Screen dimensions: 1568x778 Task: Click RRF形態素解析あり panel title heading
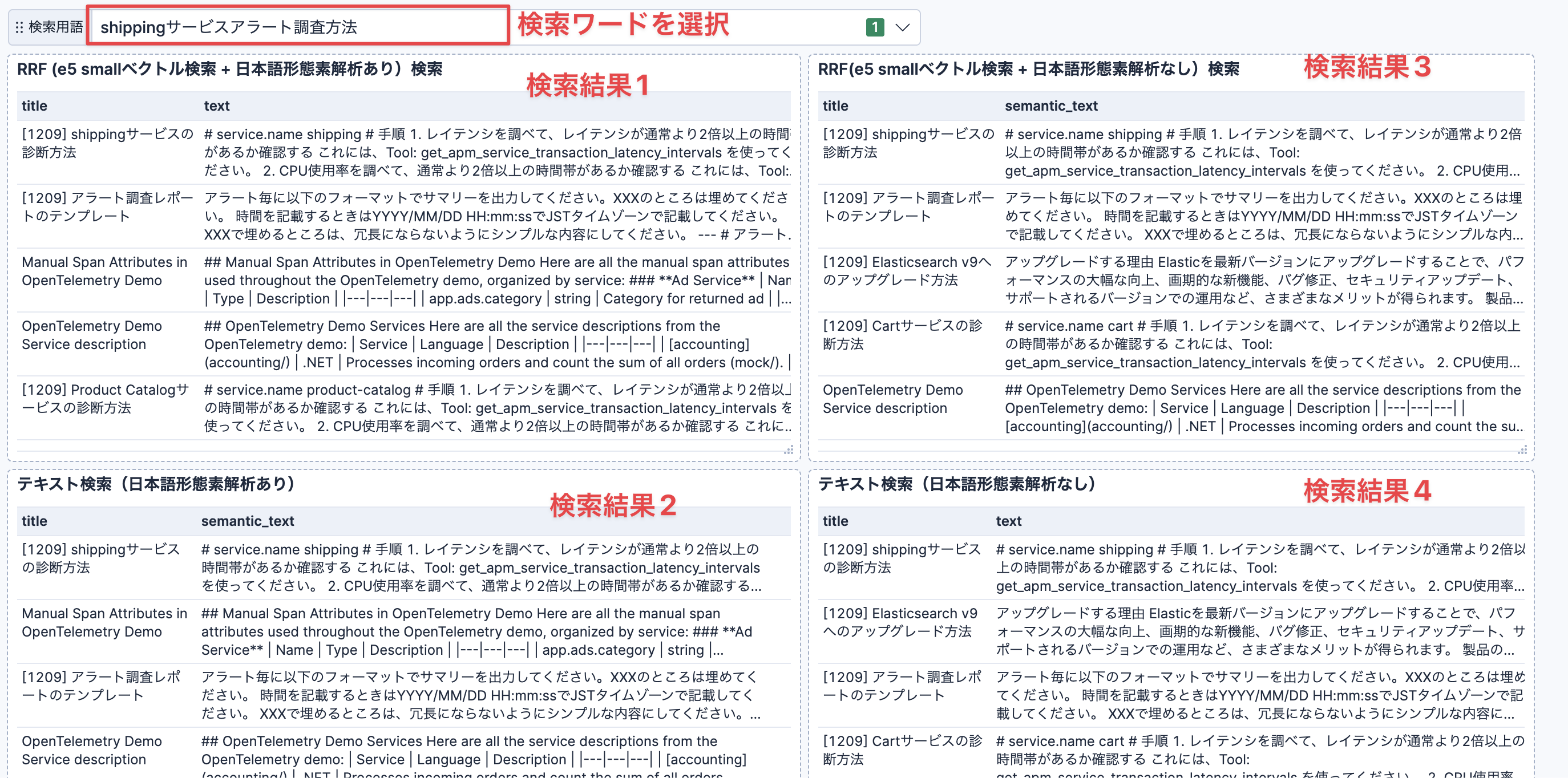229,70
